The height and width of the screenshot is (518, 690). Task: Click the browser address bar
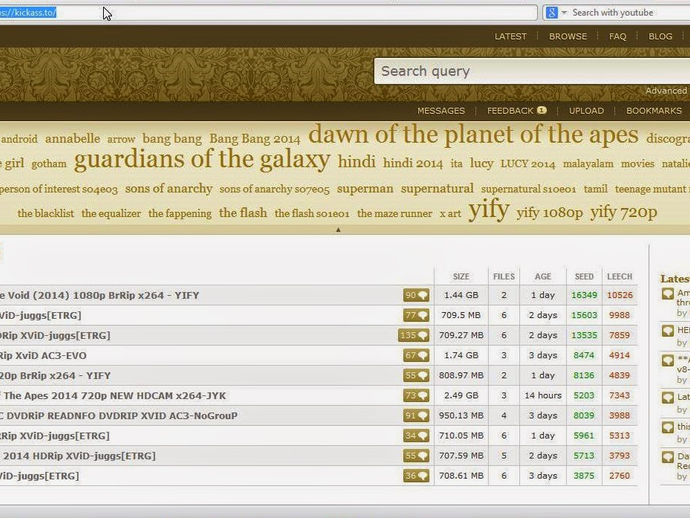point(268,13)
